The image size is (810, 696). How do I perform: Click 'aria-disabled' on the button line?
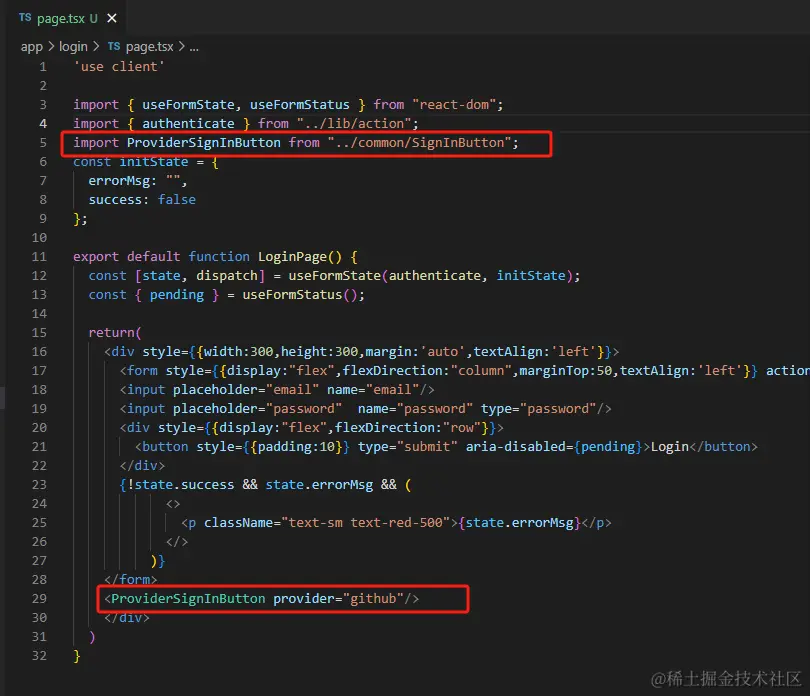pyautogui.click(x=516, y=447)
